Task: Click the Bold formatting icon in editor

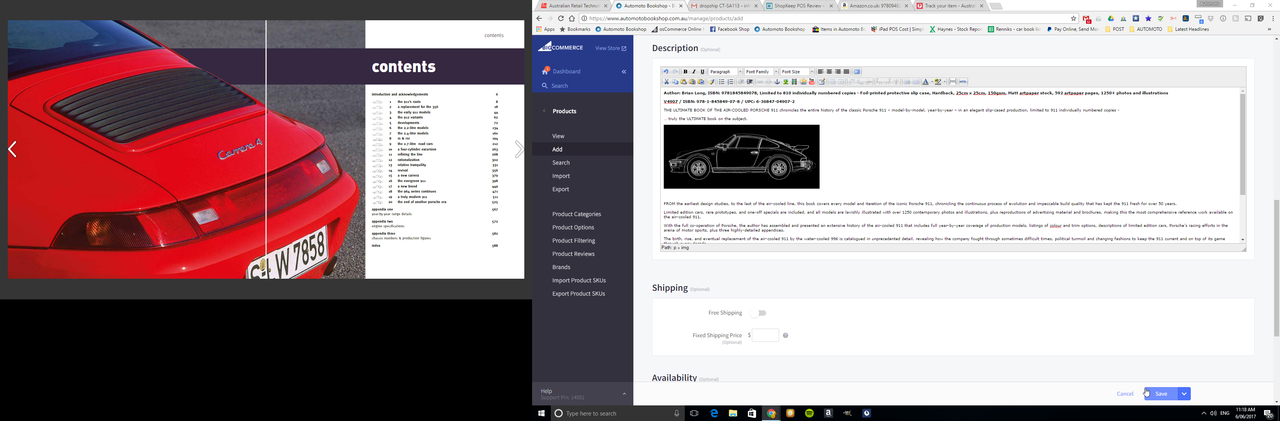Action: click(686, 72)
